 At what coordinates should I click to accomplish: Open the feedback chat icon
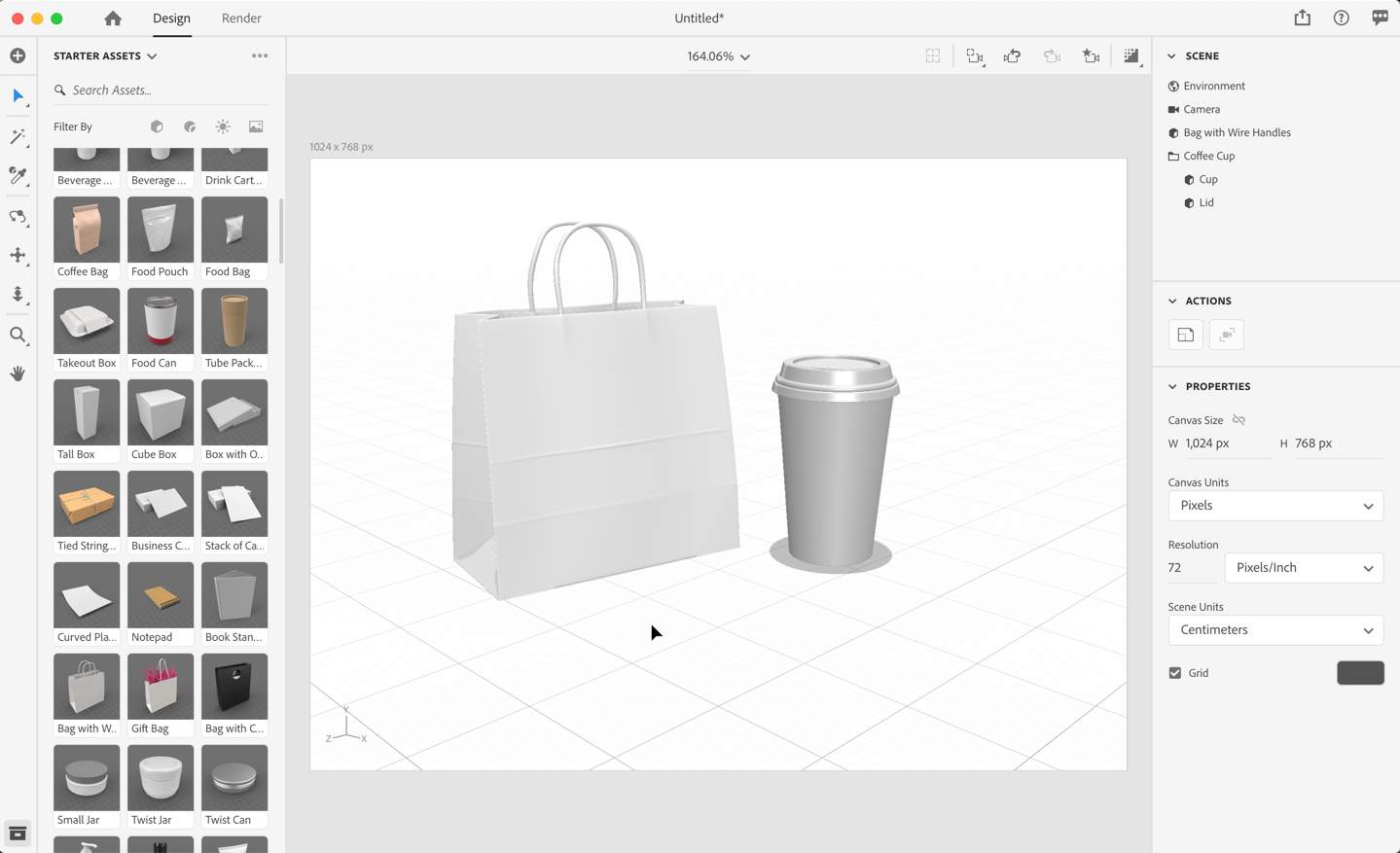[x=1380, y=18]
